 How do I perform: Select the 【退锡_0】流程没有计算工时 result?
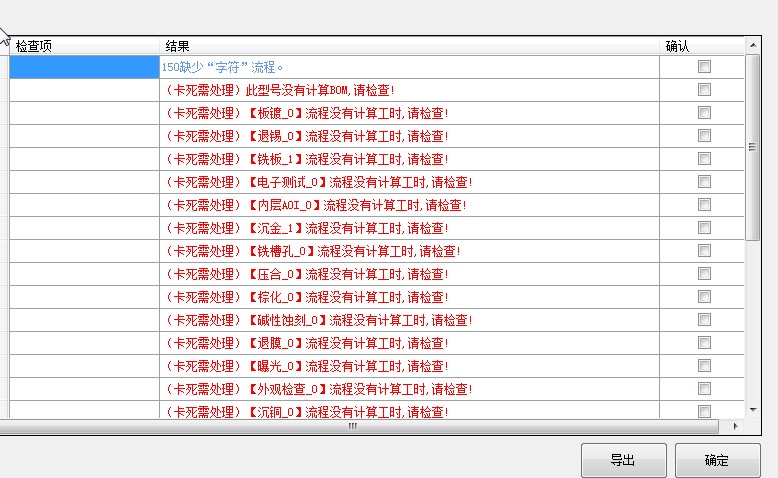(347, 136)
